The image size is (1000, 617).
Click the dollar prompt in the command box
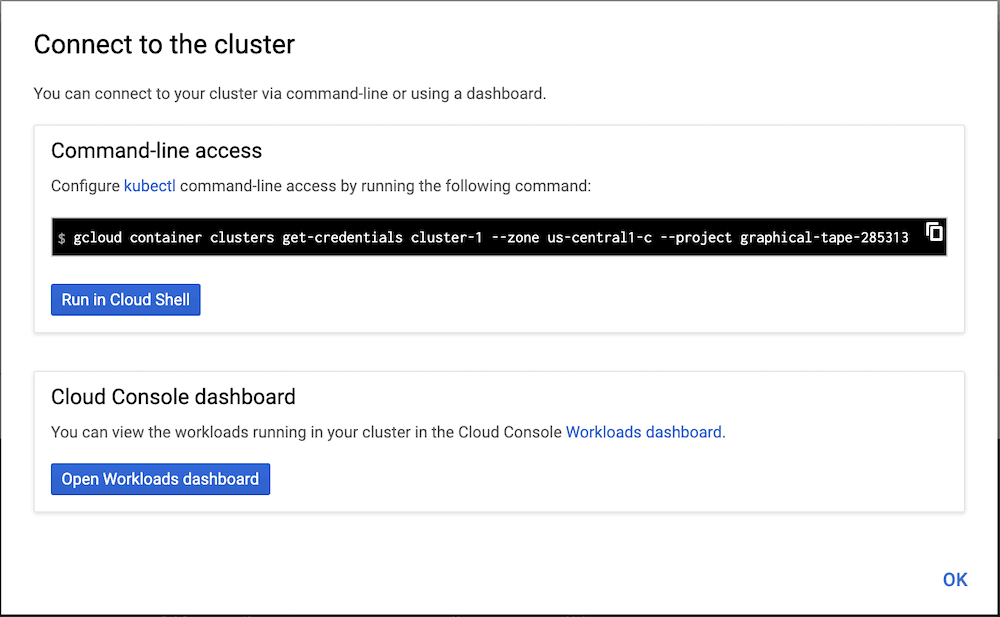pyautogui.click(x=62, y=239)
